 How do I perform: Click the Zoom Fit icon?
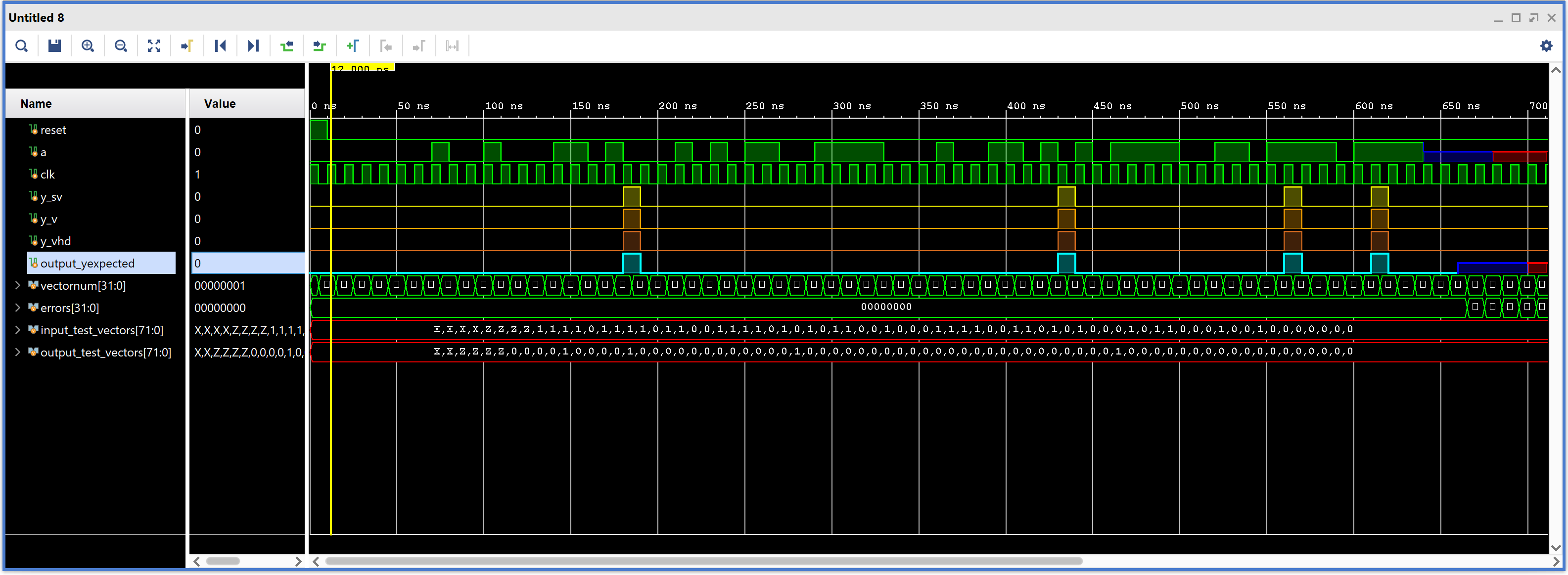click(x=154, y=46)
